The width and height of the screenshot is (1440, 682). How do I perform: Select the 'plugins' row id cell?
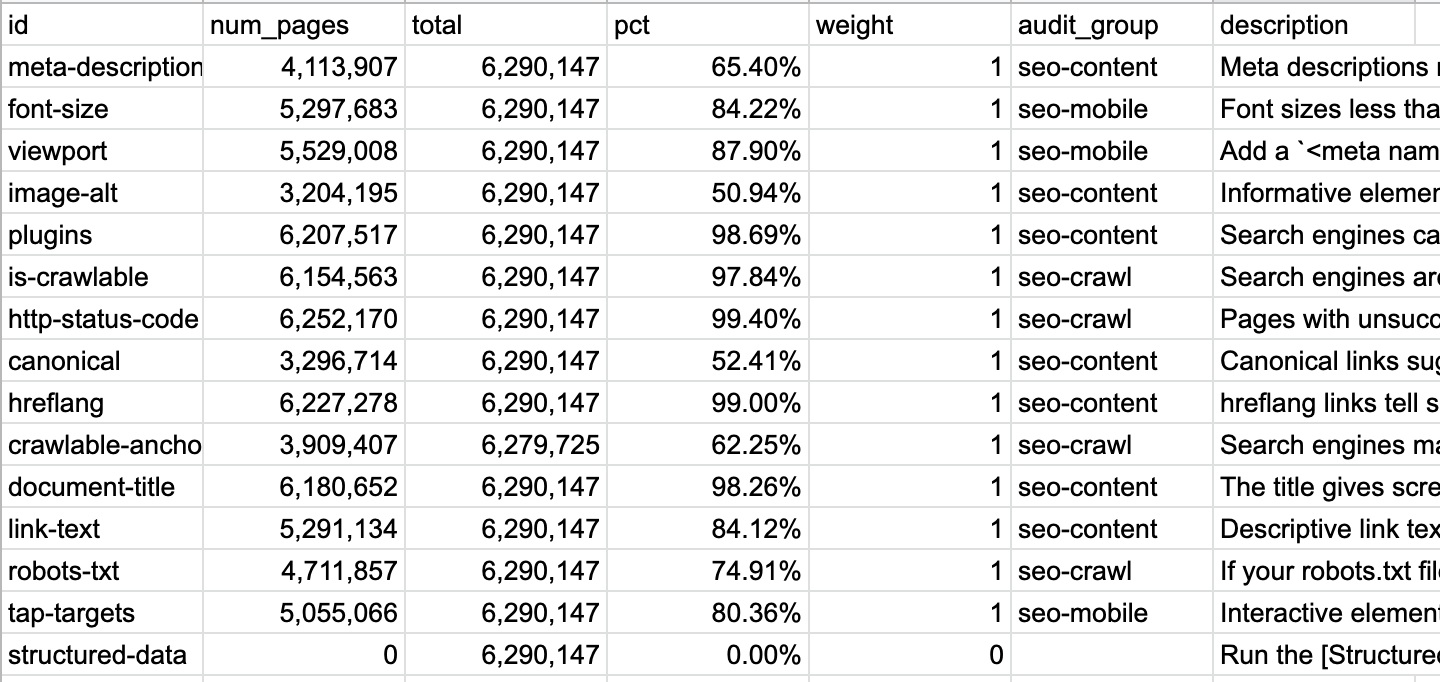102,235
